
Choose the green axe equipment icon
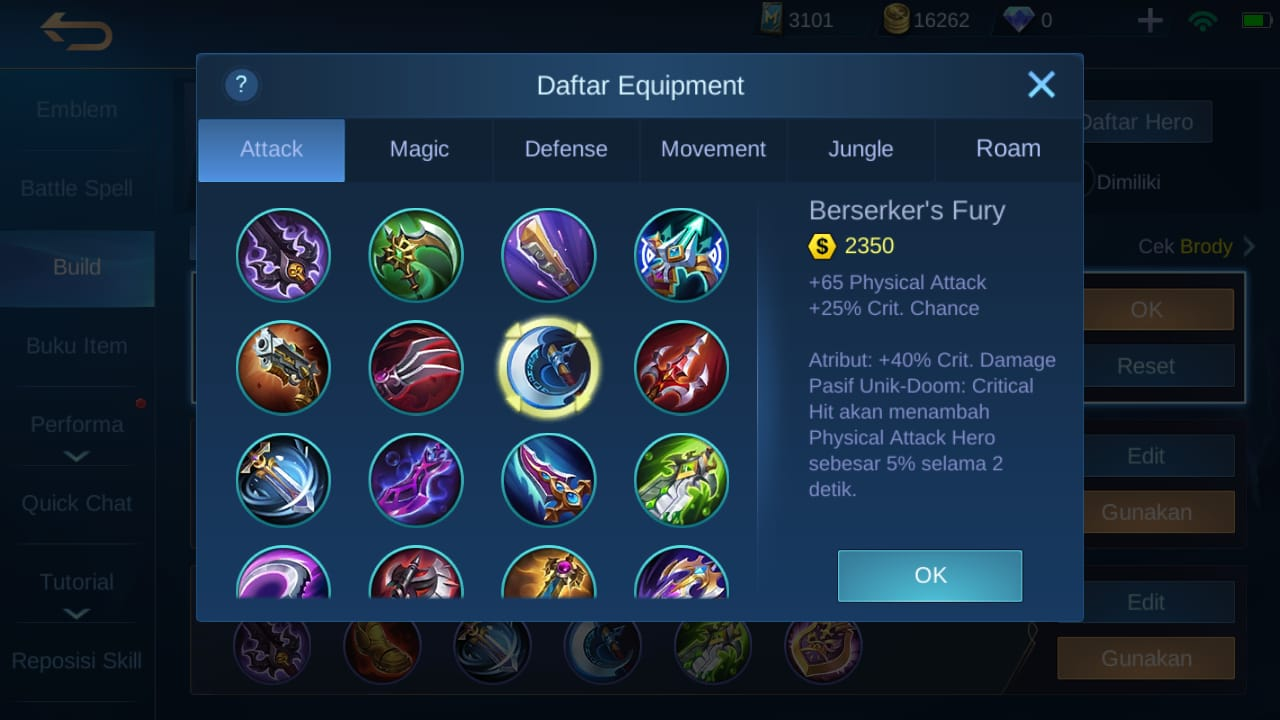coord(416,255)
